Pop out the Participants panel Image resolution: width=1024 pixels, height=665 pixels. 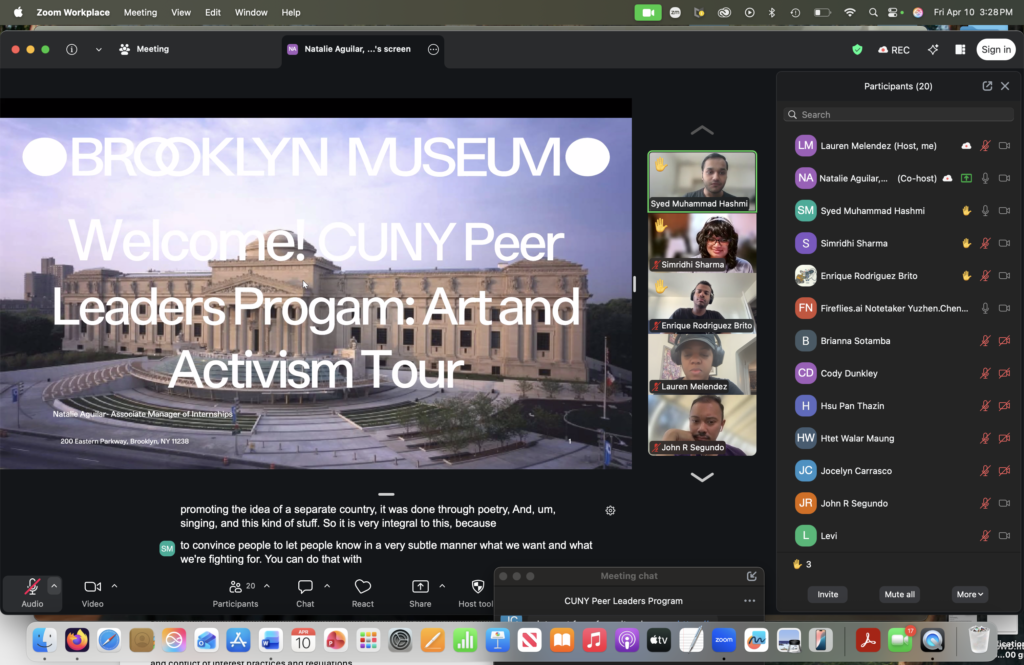[x=987, y=86]
